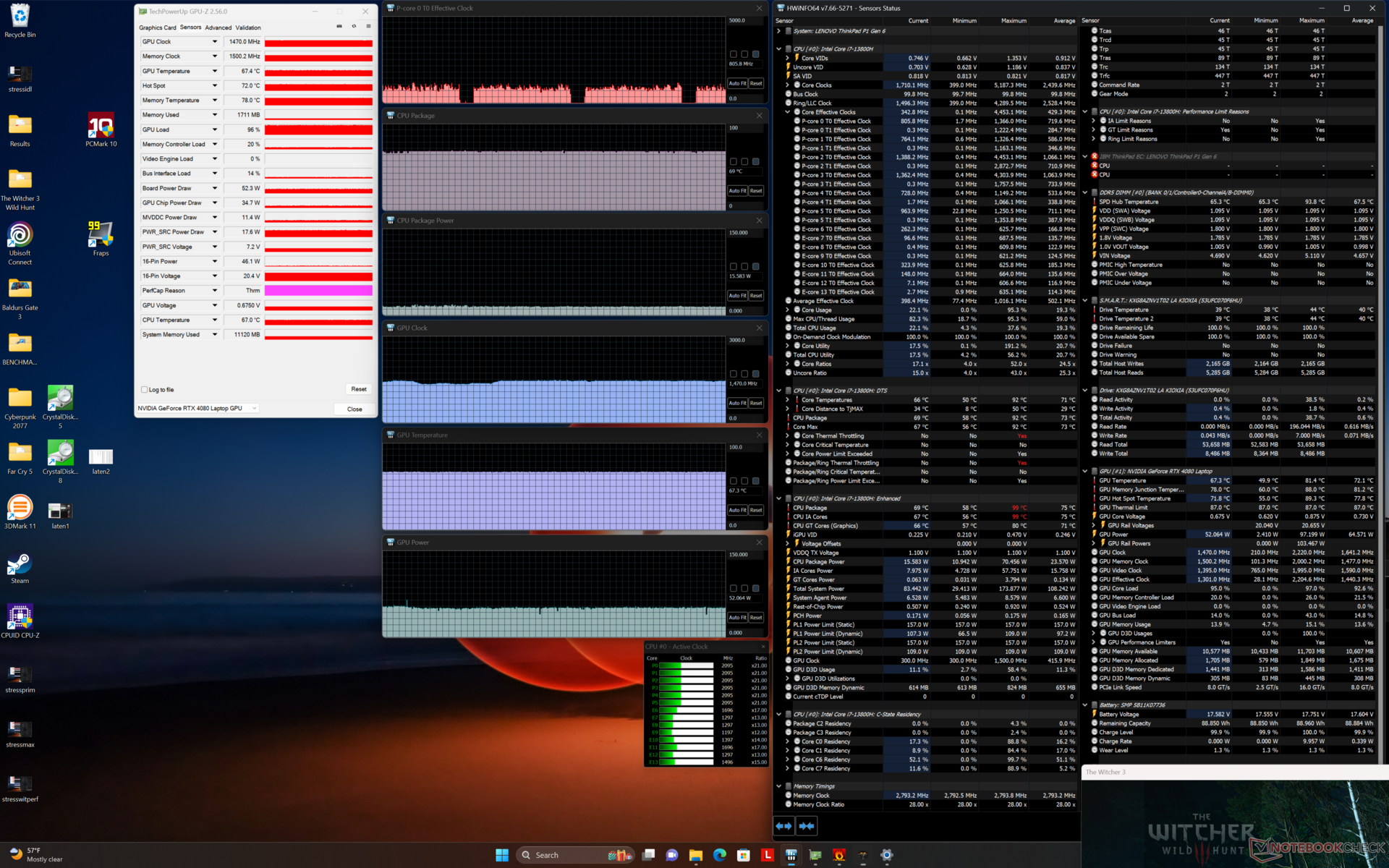Toggle leftmost checkbox in CPU Package Power graph
The image size is (1389, 868).
point(734,267)
